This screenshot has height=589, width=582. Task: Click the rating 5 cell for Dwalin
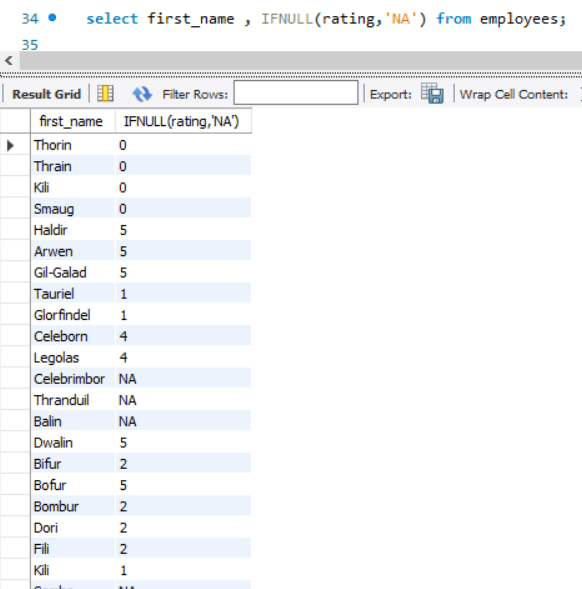click(x=183, y=443)
